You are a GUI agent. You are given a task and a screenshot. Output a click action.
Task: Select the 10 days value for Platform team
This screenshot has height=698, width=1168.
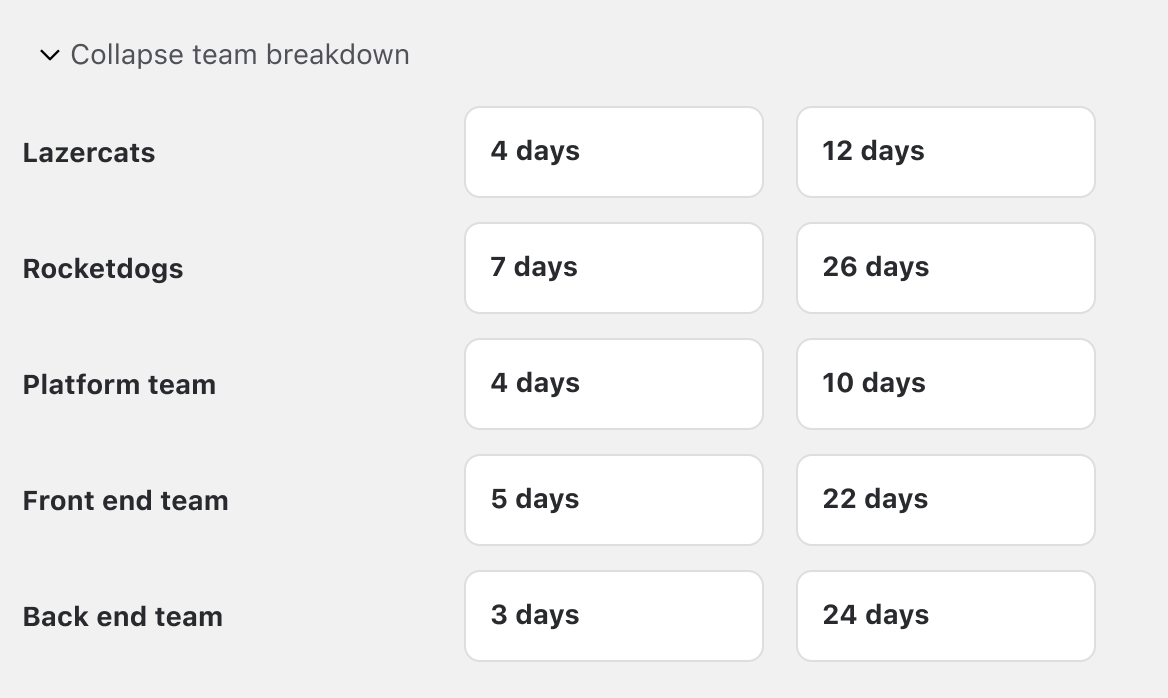coord(945,383)
